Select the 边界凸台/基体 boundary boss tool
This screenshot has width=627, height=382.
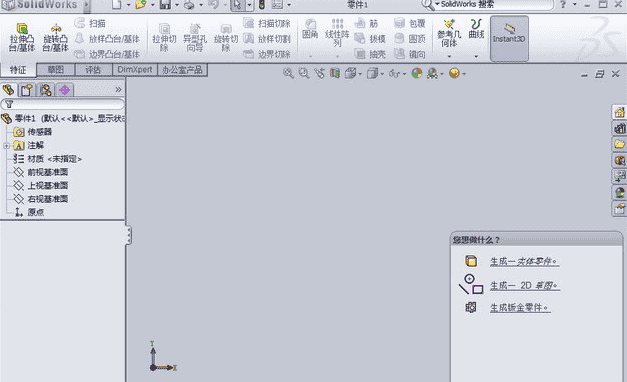point(107,54)
